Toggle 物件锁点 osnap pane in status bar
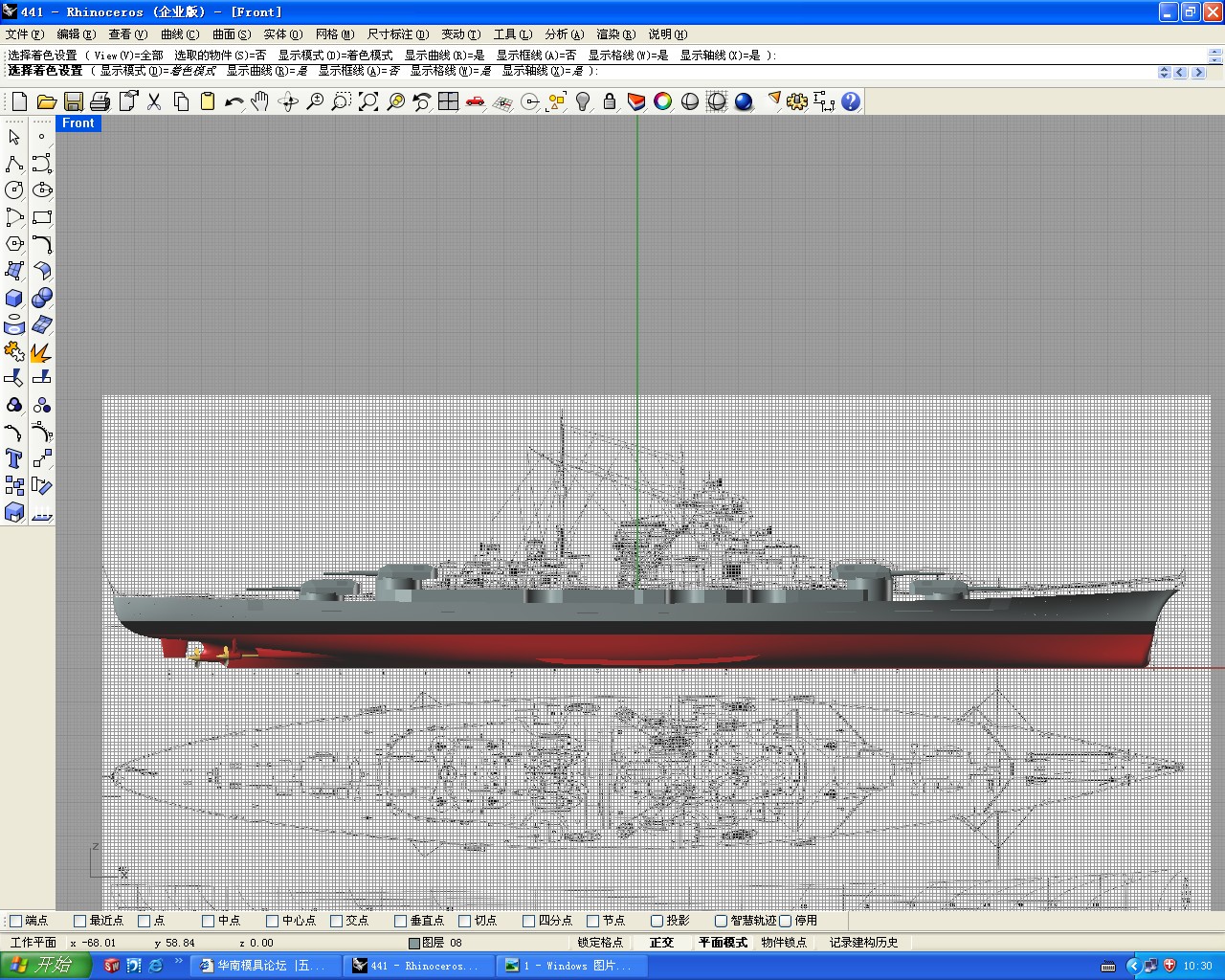Viewport: 1225px width, 980px height. (784, 943)
